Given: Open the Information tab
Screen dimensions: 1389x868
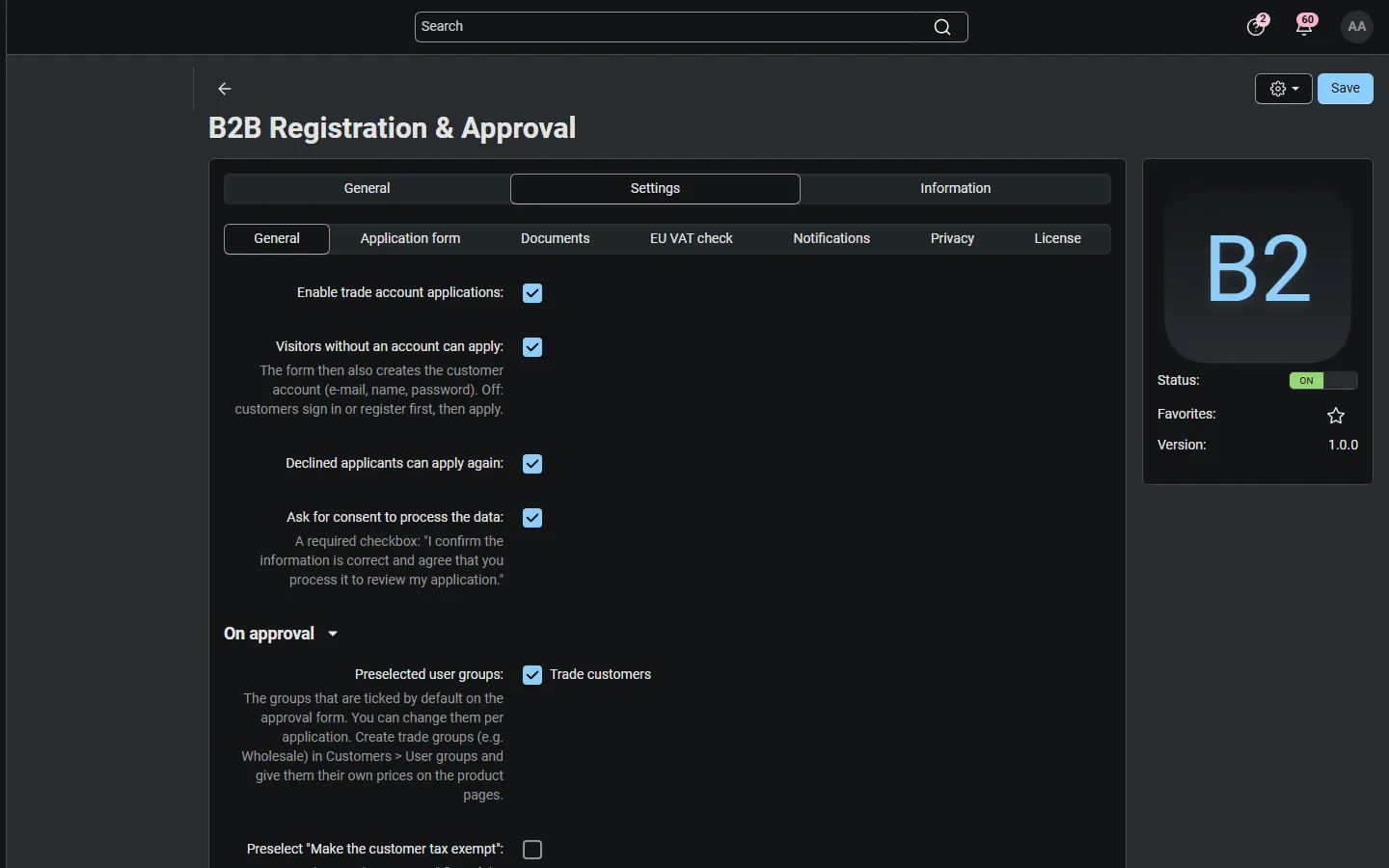Looking at the screenshot, I should point(955,189).
